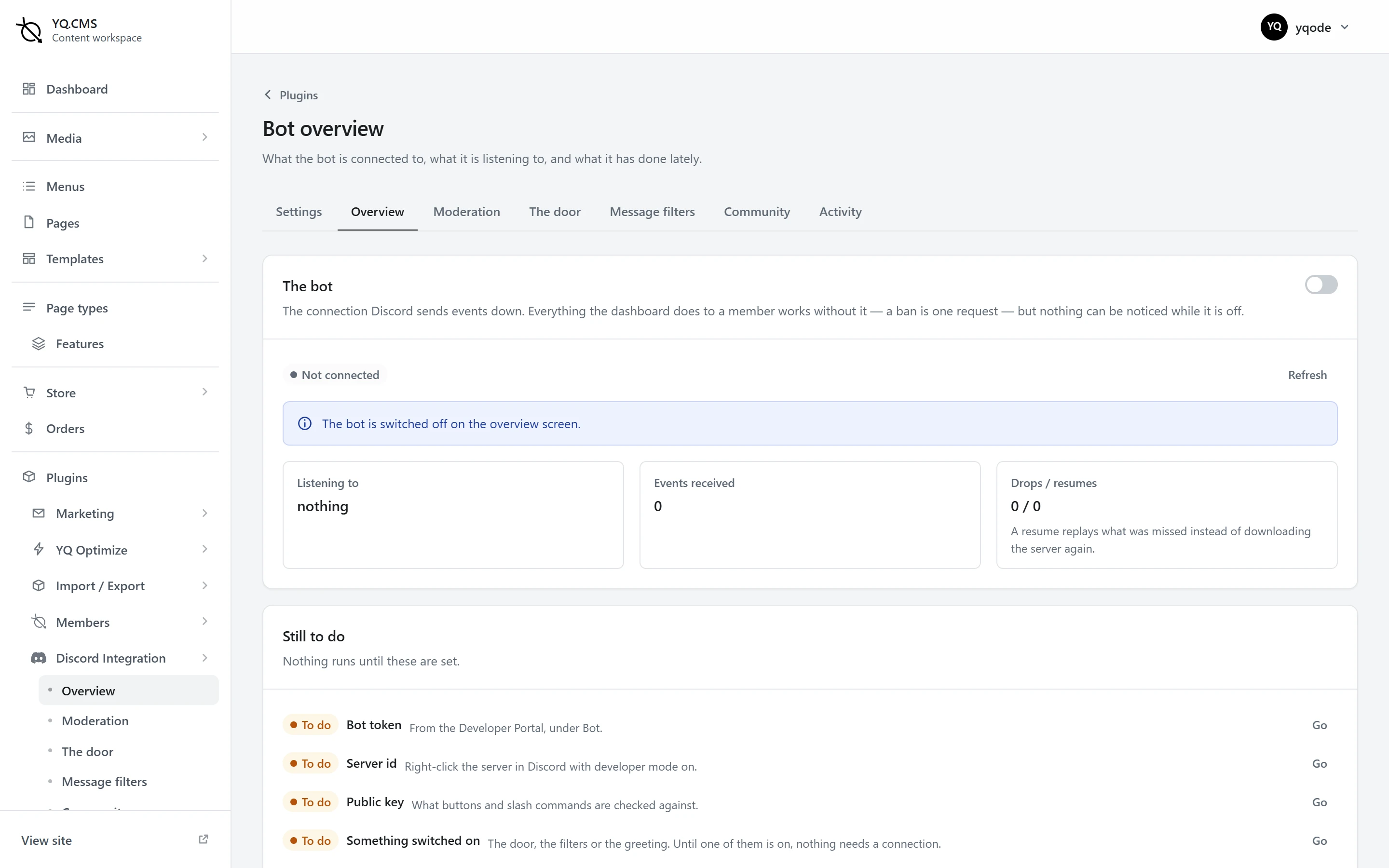Click the Not connected status badge
The height and width of the screenshot is (868, 1389).
pyautogui.click(x=335, y=375)
